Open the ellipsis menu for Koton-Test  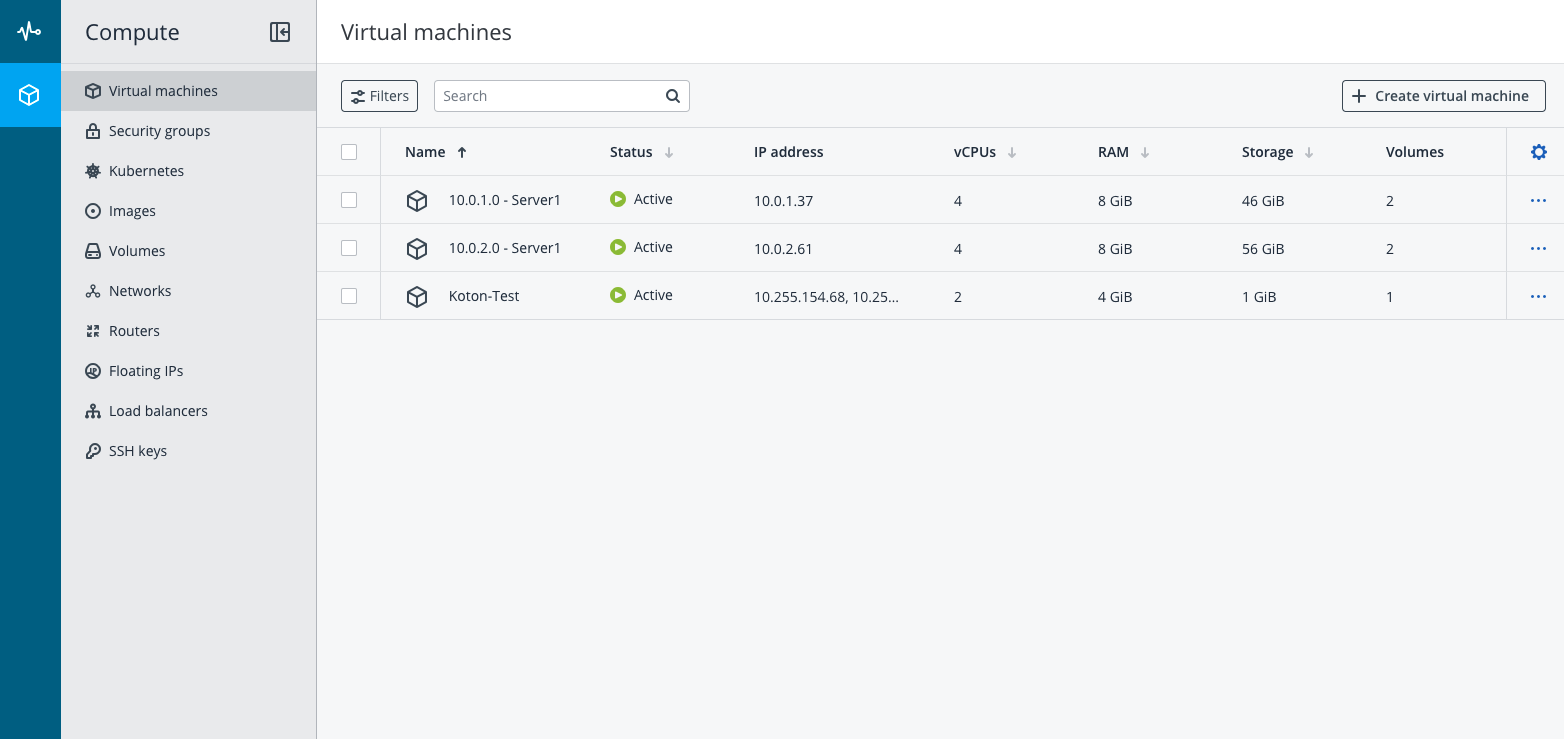pyautogui.click(x=1538, y=296)
